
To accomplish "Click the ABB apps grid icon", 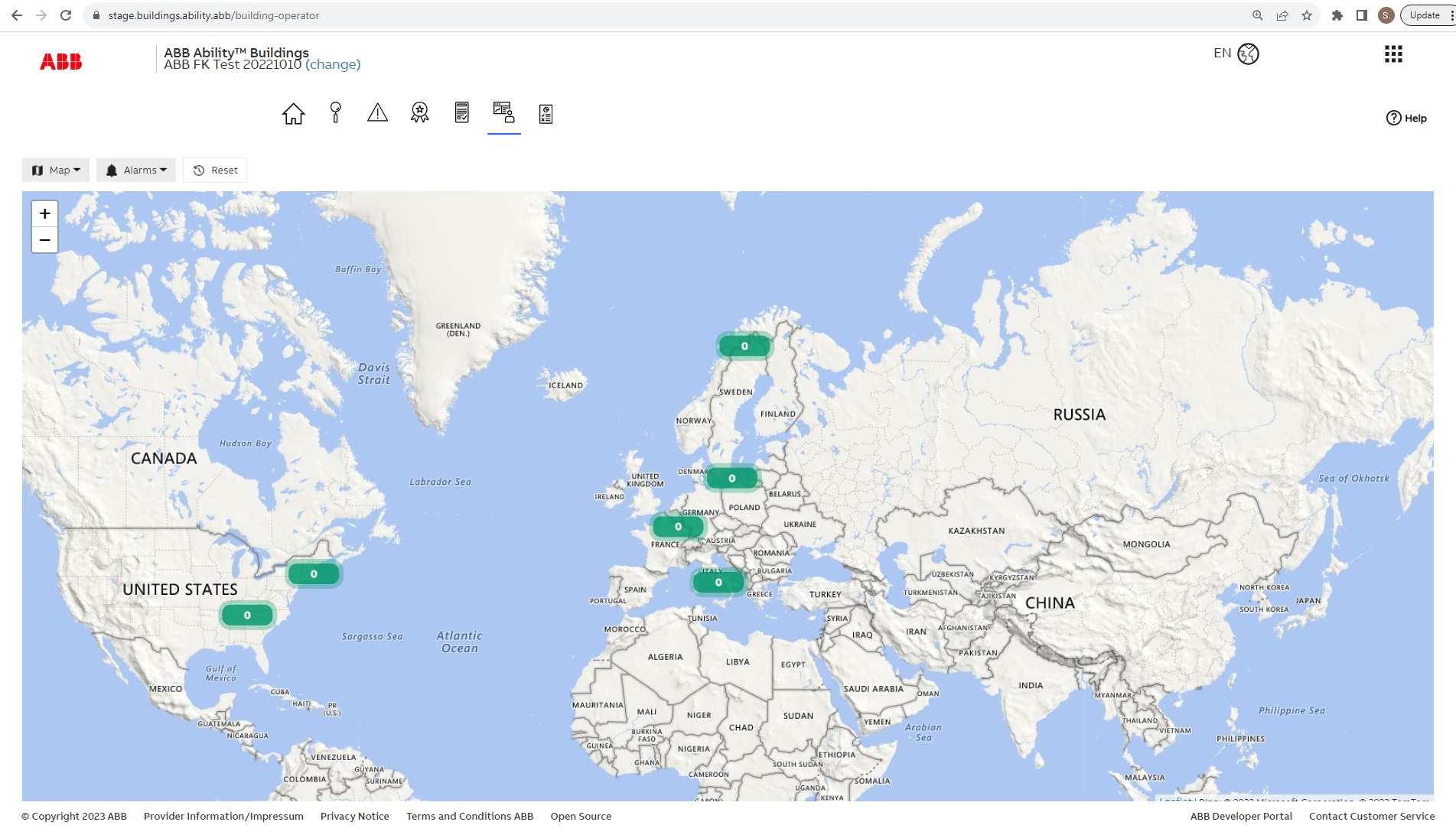I will click(x=1393, y=54).
